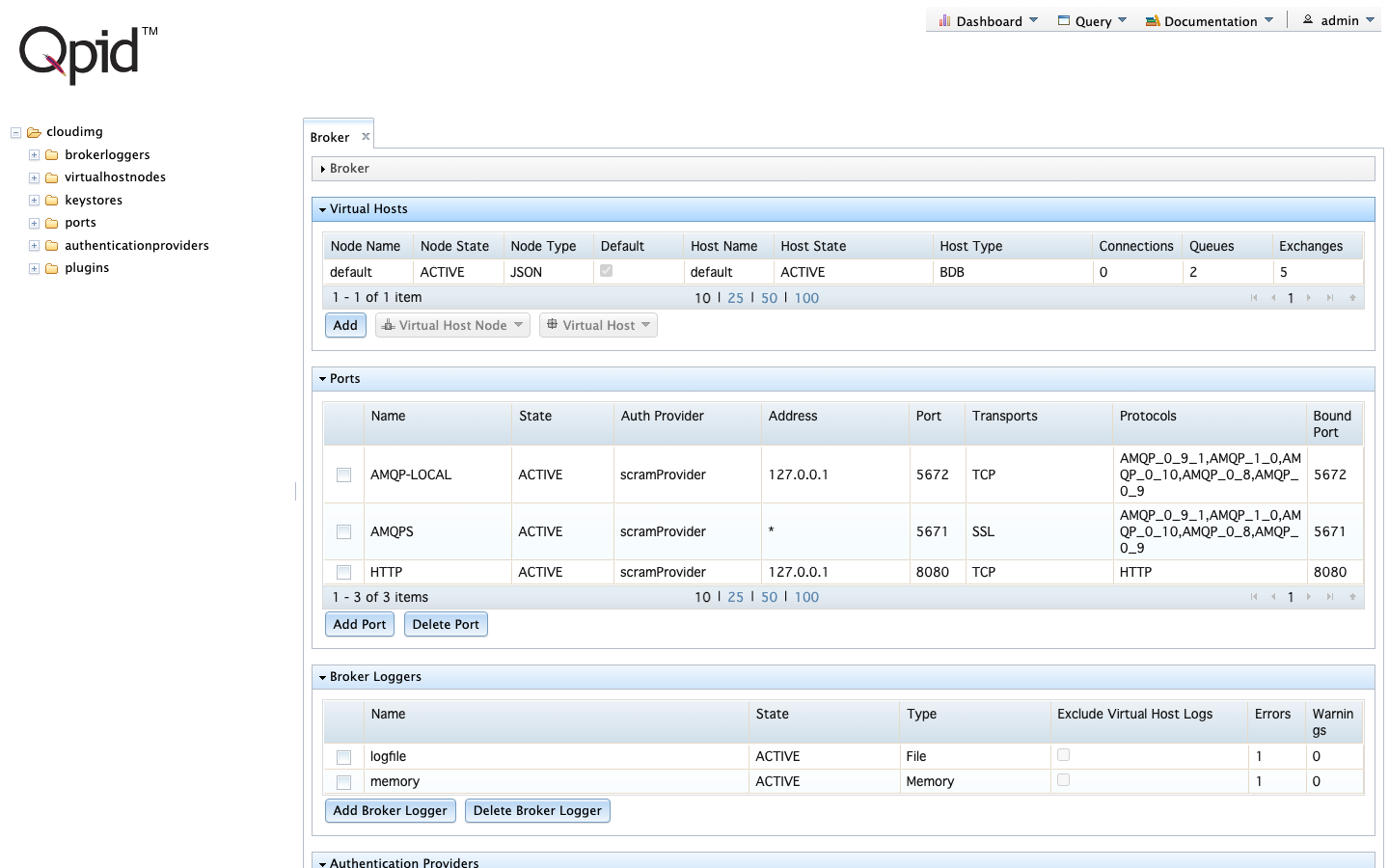Click the Qpid logo
This screenshot has height=868, width=1389.
tap(88, 54)
